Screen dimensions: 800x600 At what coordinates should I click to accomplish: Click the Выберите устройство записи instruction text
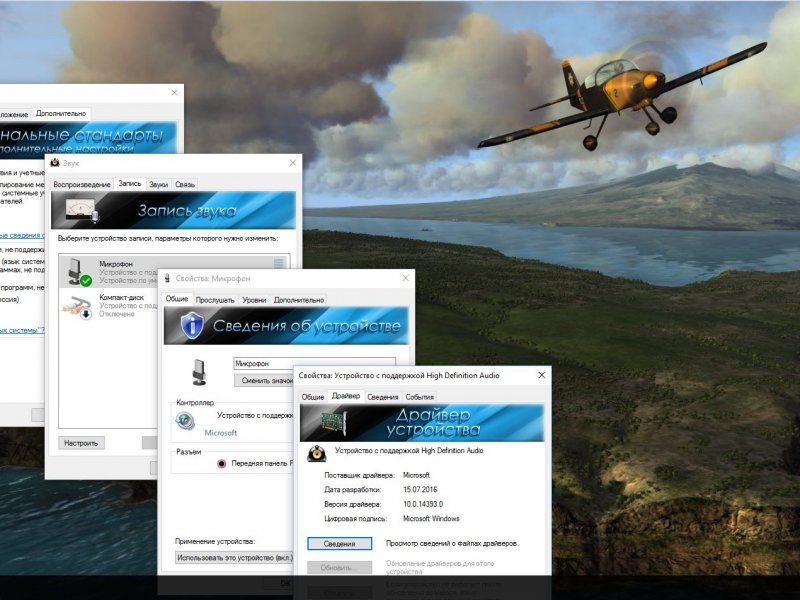tap(168, 238)
